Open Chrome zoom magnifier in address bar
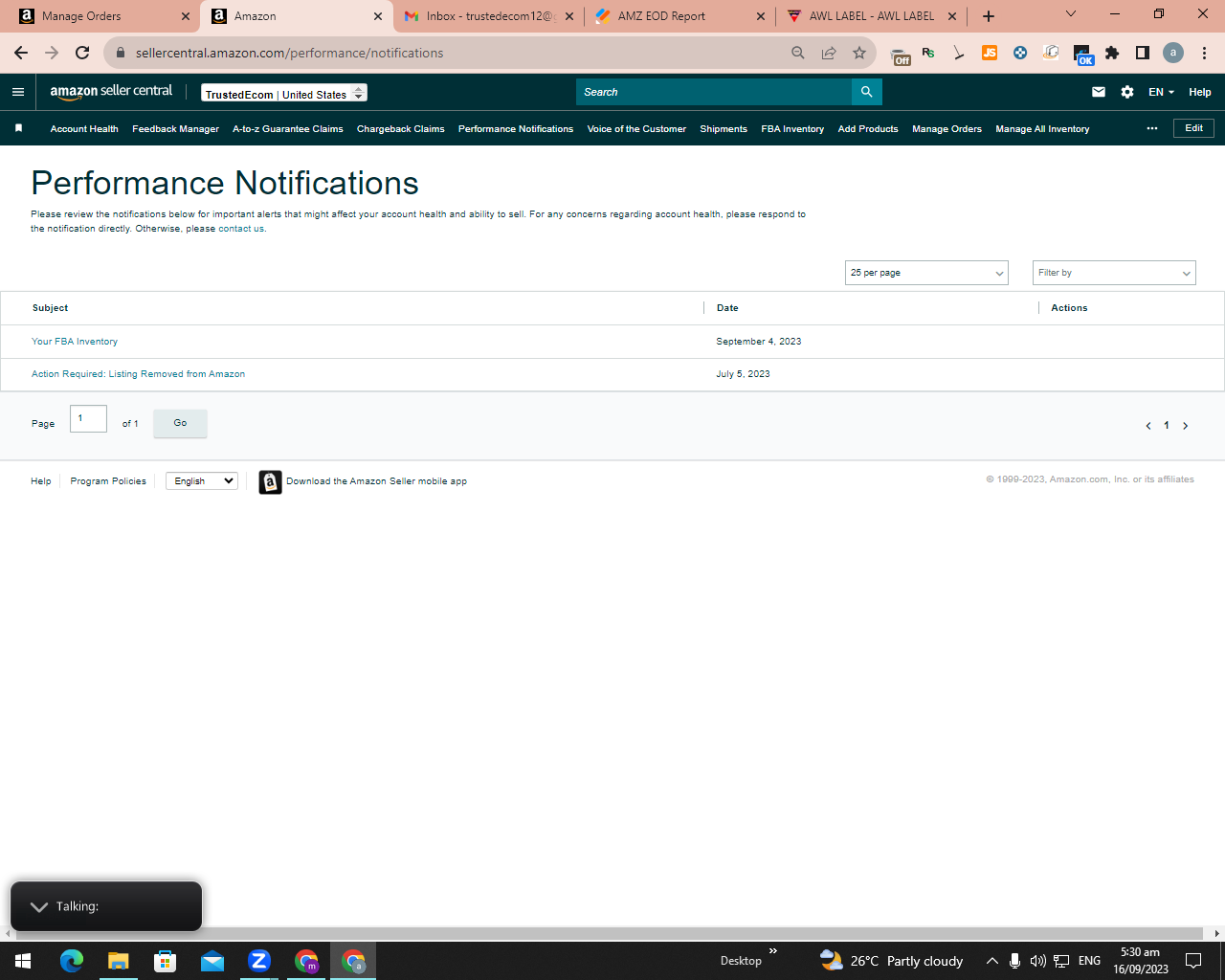The image size is (1225, 980). pyautogui.click(x=798, y=53)
